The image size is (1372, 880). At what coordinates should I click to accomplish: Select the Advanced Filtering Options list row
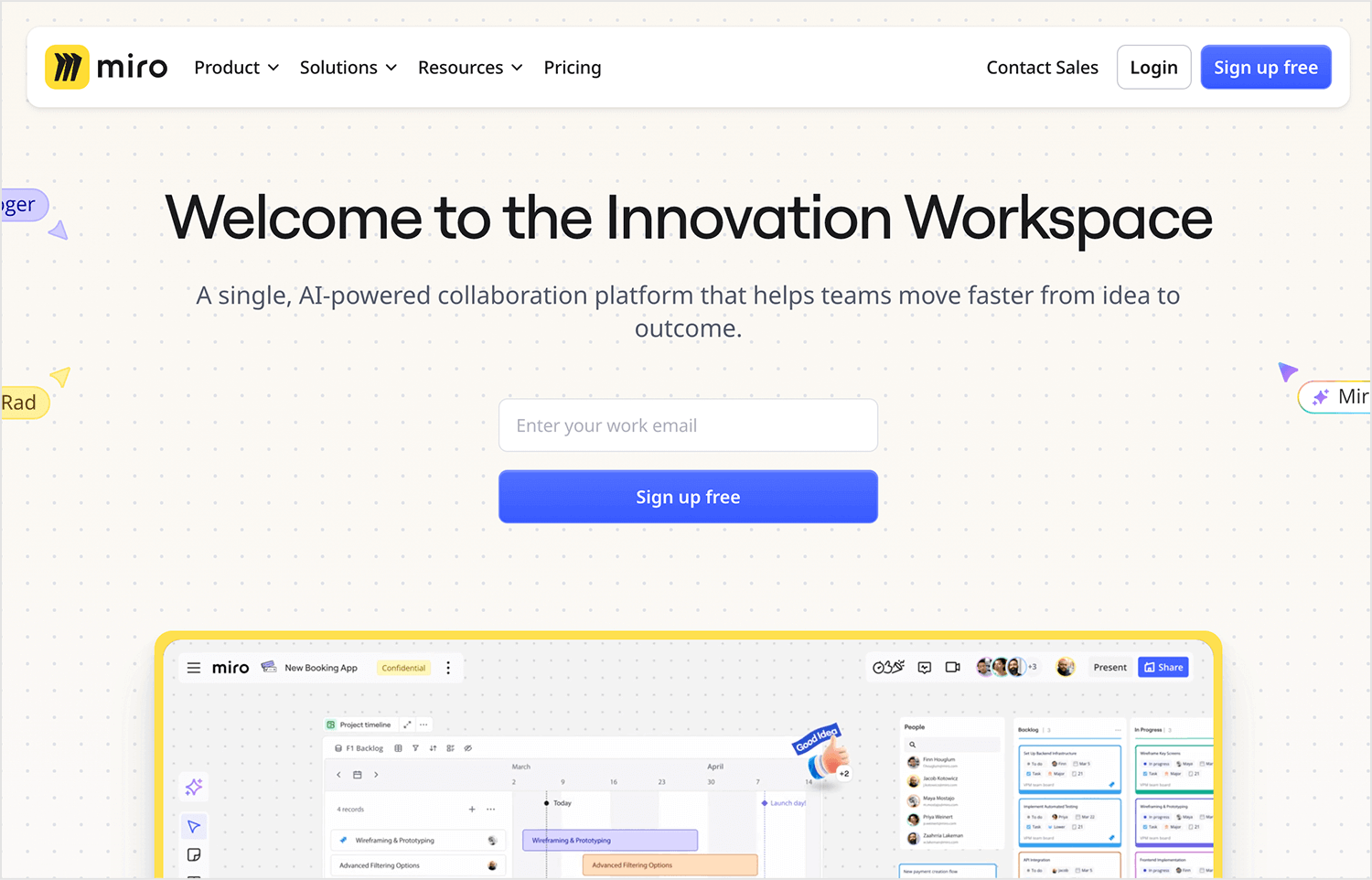pyautogui.click(x=418, y=865)
